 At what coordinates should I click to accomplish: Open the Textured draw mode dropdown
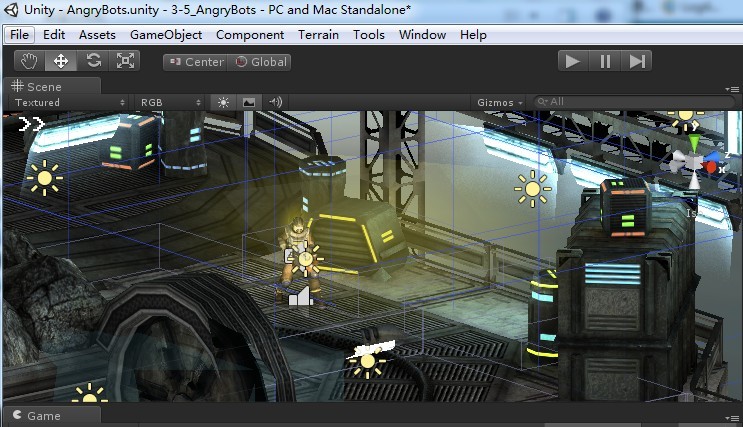click(69, 102)
